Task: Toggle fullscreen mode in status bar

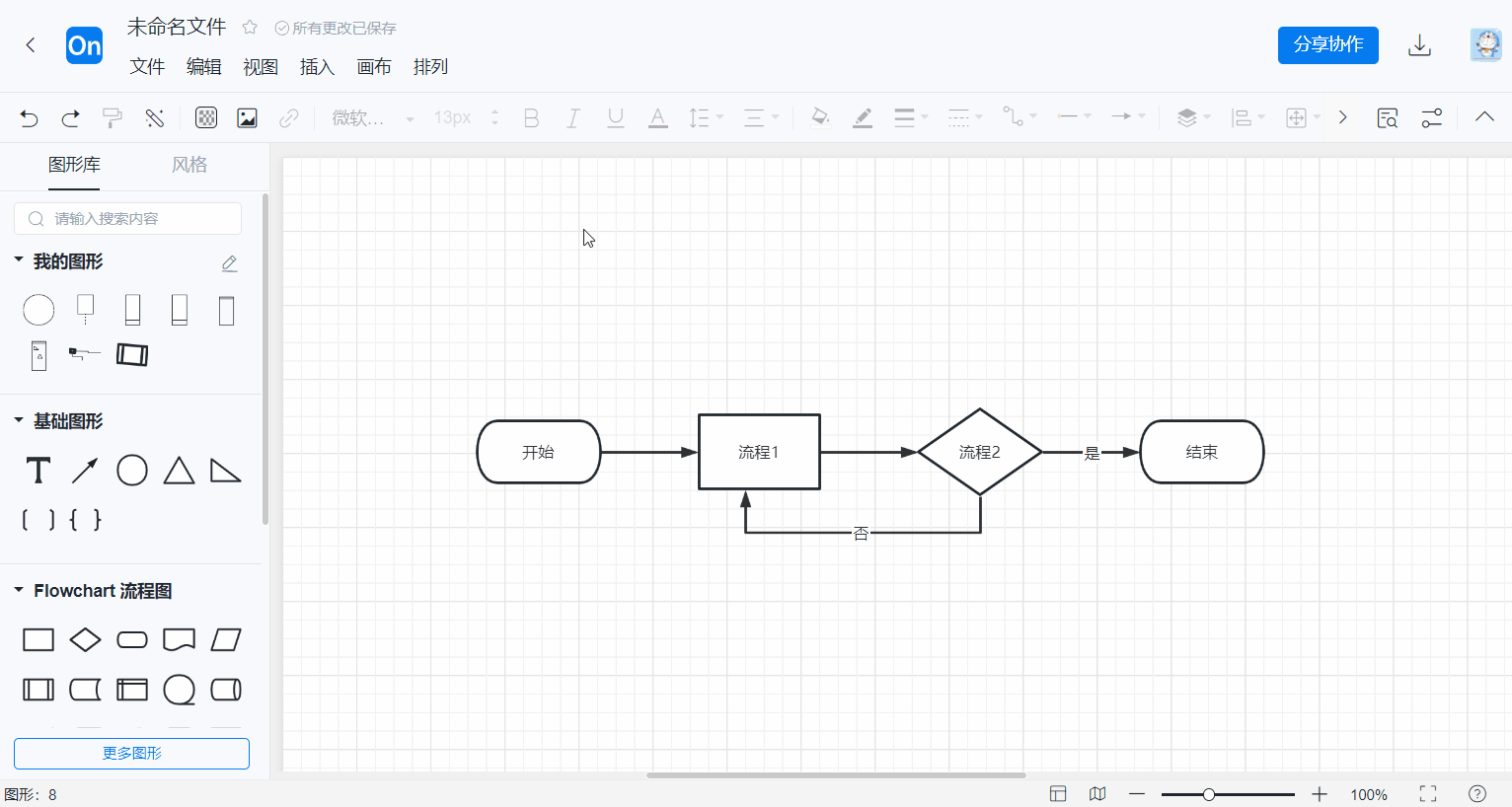Action: (1427, 794)
